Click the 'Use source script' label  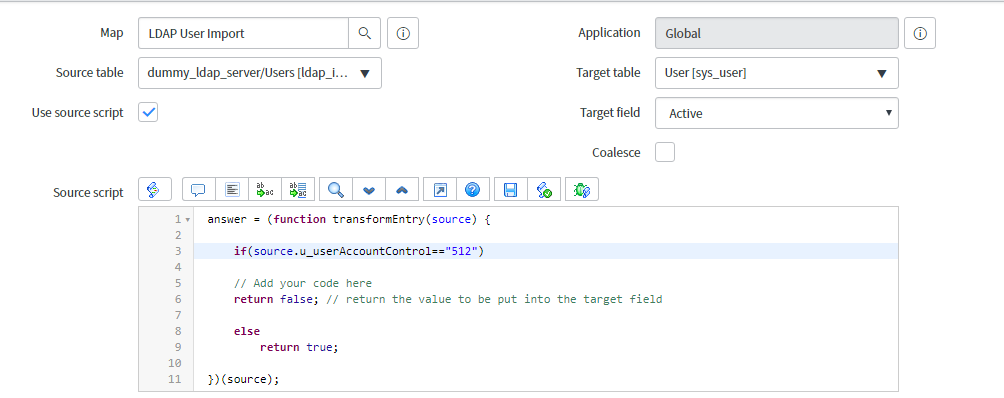coord(77,113)
